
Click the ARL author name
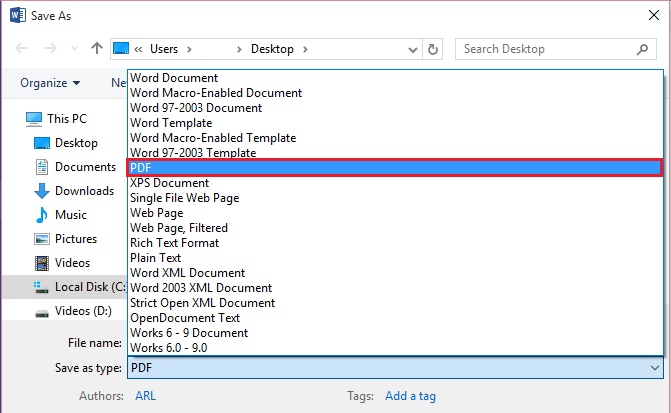click(x=145, y=396)
